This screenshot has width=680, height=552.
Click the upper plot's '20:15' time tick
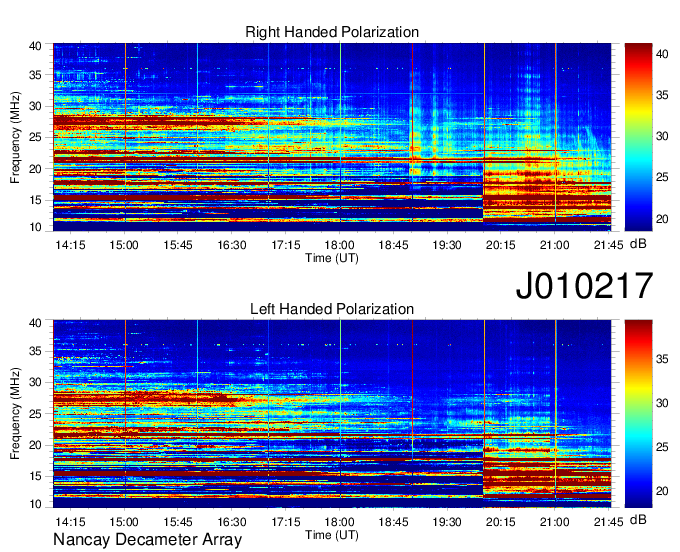tap(500, 245)
